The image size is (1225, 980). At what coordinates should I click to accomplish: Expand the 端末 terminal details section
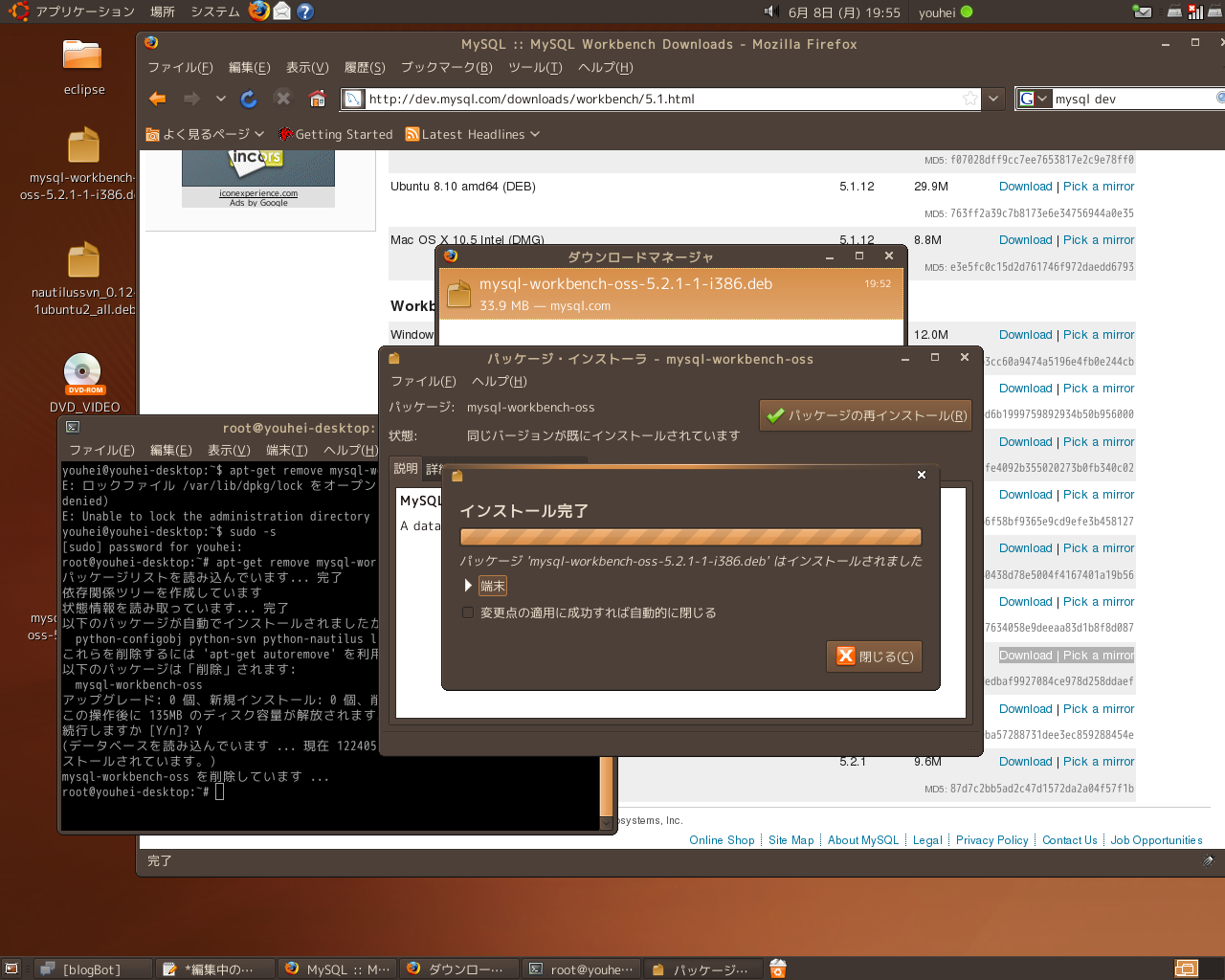(468, 586)
